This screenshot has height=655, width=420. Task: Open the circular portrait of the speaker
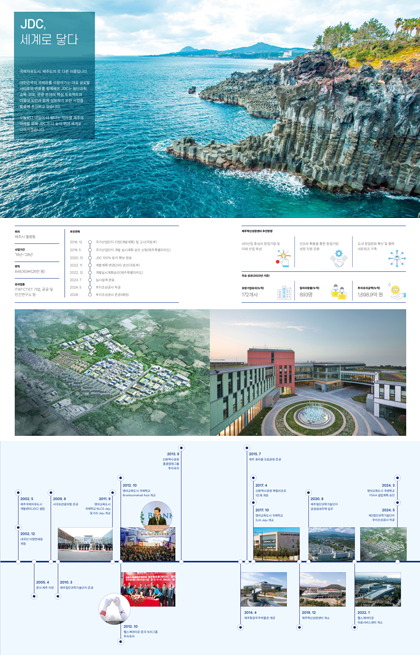[x=157, y=516]
